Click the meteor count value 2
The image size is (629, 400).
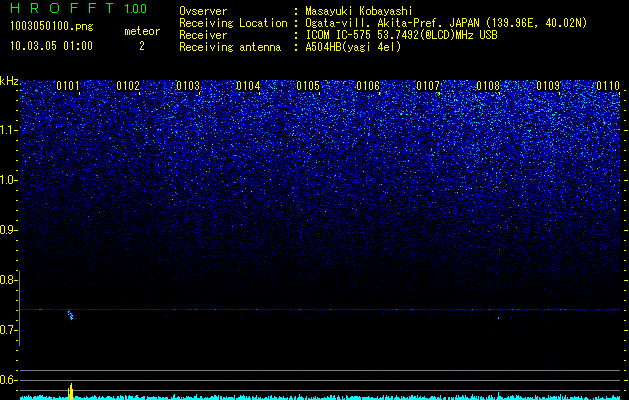[142, 46]
